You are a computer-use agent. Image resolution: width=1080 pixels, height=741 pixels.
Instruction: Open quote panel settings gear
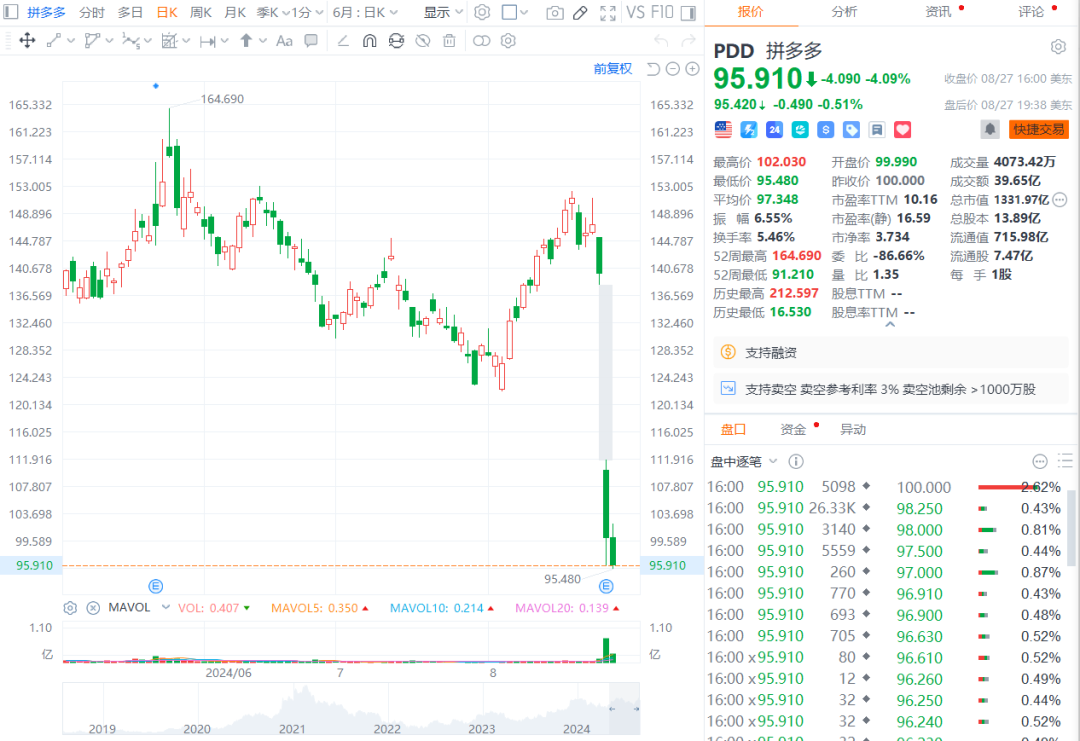[1058, 47]
